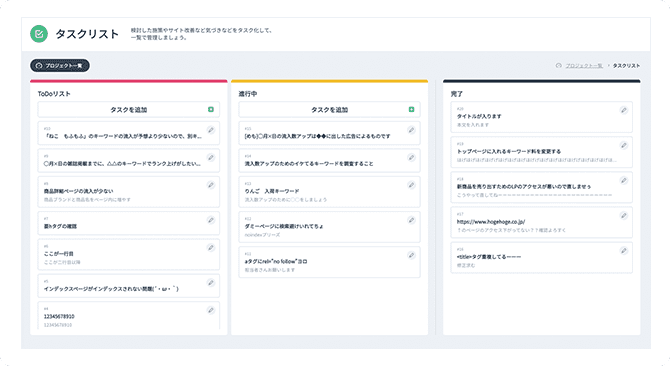
Task: Click the タスクを追加 button in ToDoリスト
Action: tap(129, 110)
